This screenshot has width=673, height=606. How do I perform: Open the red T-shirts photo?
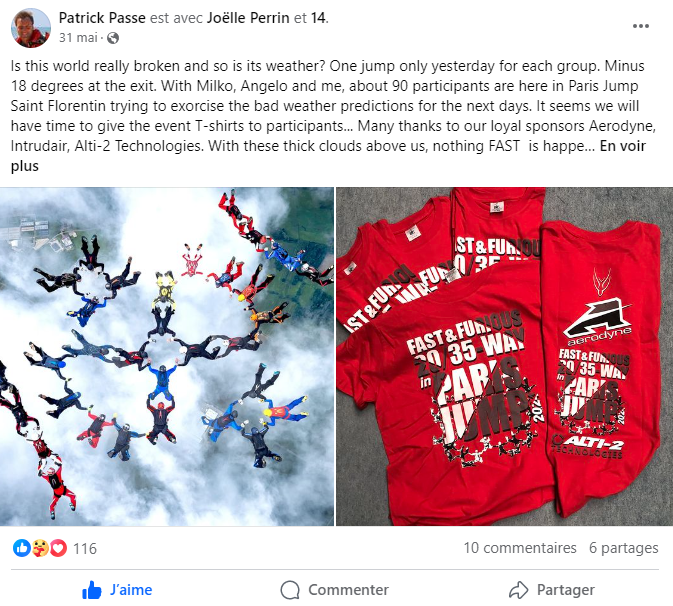[x=504, y=356]
